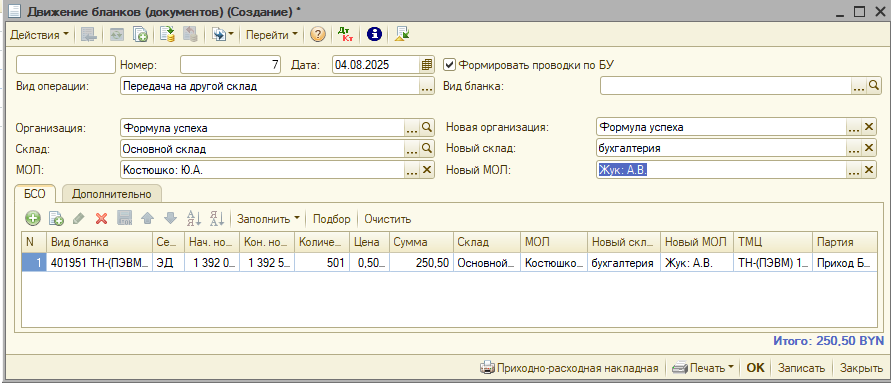
Task: Open the help question mark icon
Action: 318,35
